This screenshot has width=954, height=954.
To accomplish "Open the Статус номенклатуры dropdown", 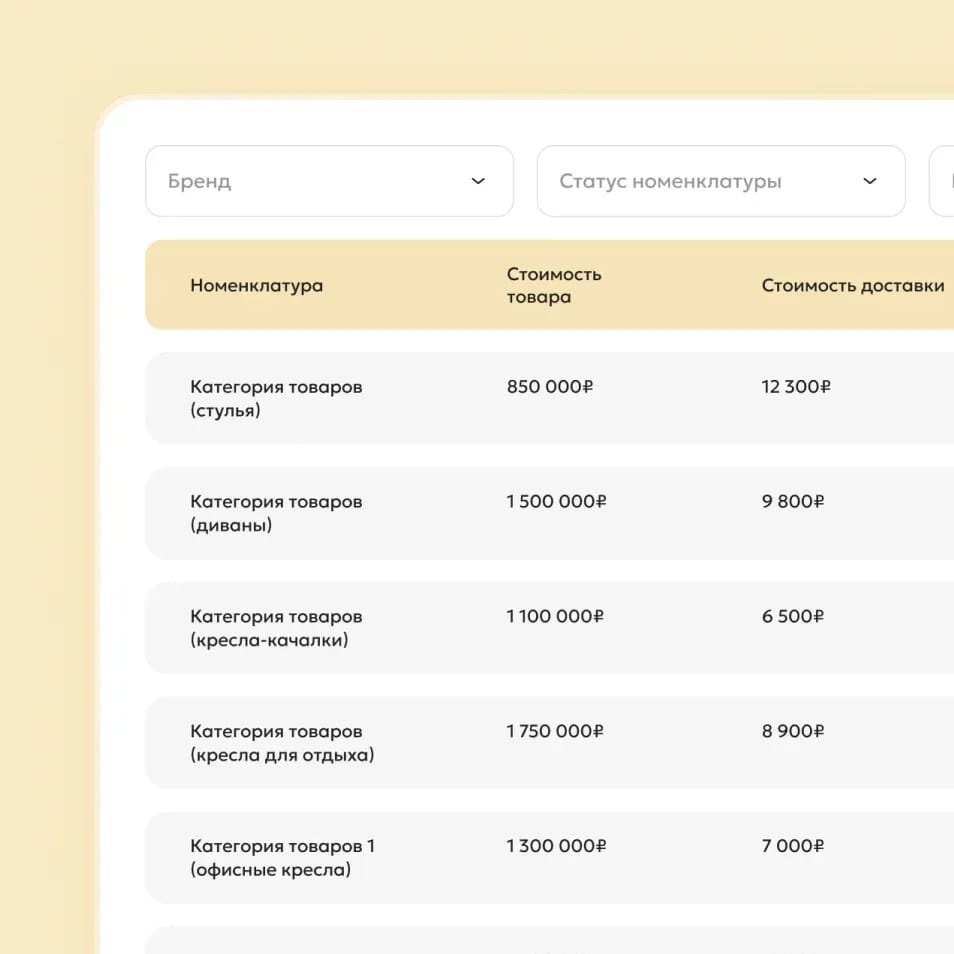I will click(721, 181).
